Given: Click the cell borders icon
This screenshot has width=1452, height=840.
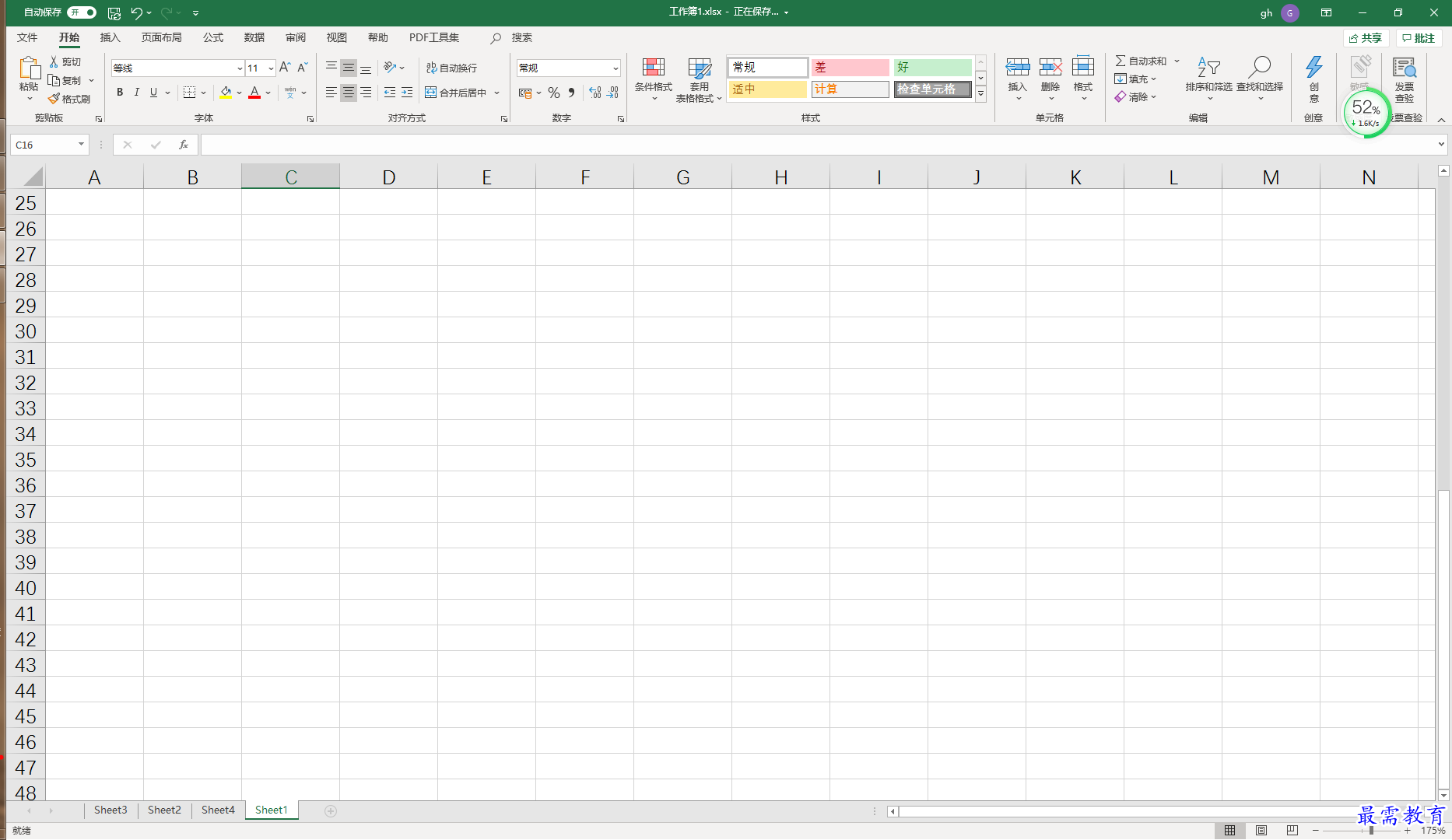Looking at the screenshot, I should point(189,93).
